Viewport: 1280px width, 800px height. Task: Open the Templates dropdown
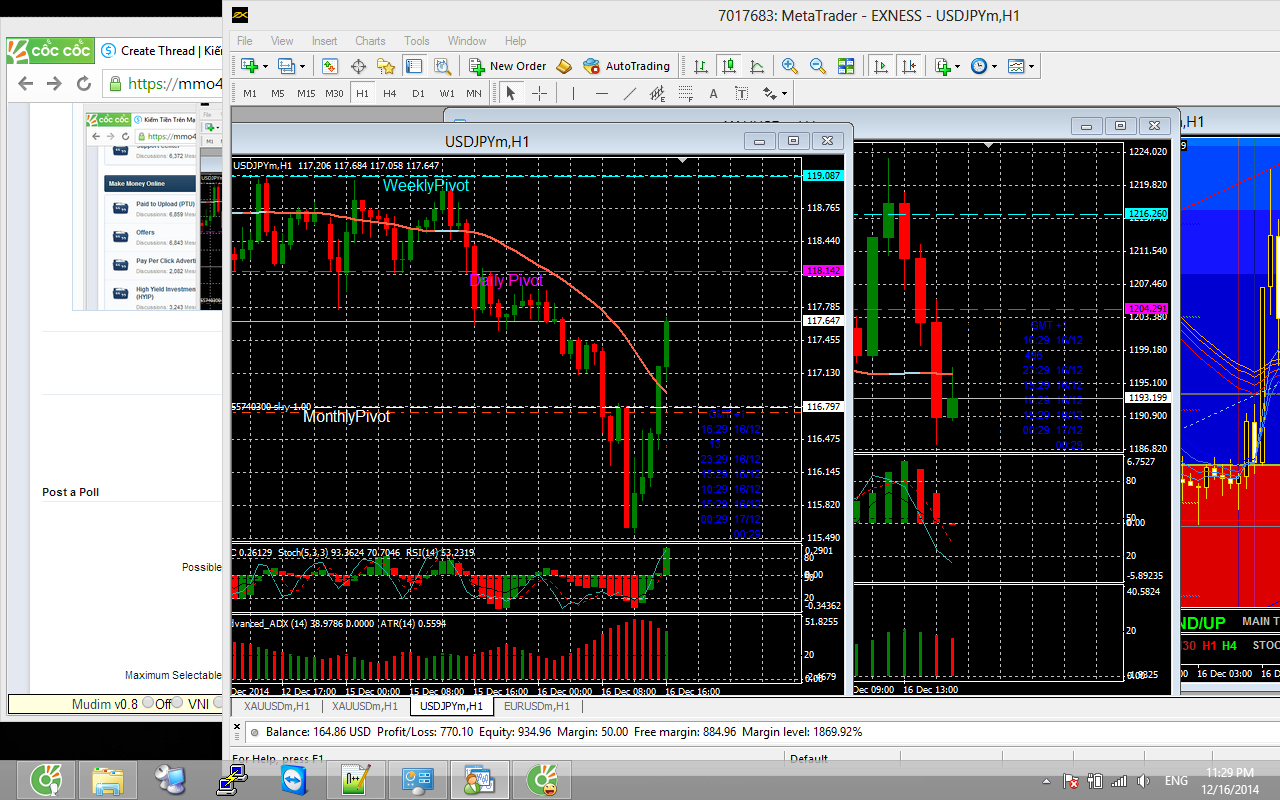[1021, 66]
